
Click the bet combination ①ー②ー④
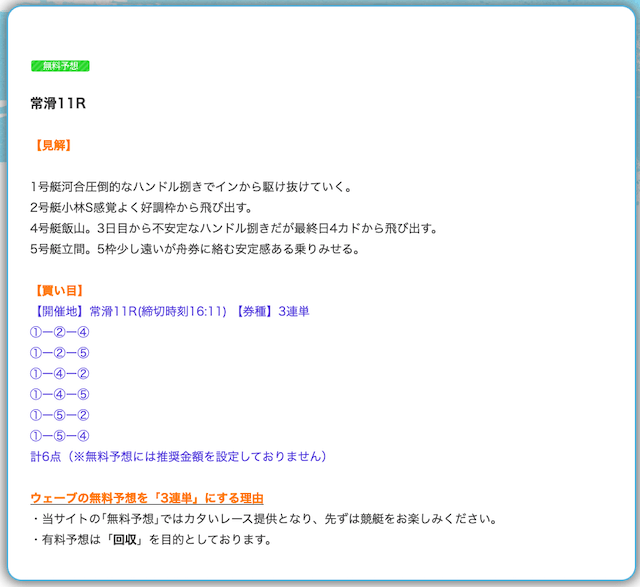point(60,332)
